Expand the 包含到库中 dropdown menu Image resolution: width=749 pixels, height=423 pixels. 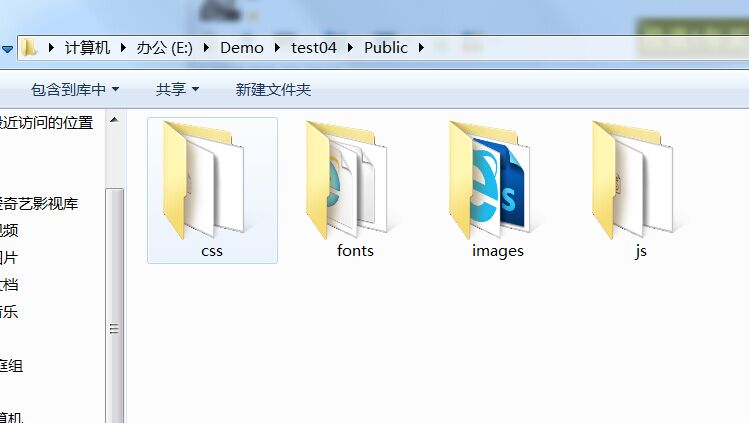(75, 90)
